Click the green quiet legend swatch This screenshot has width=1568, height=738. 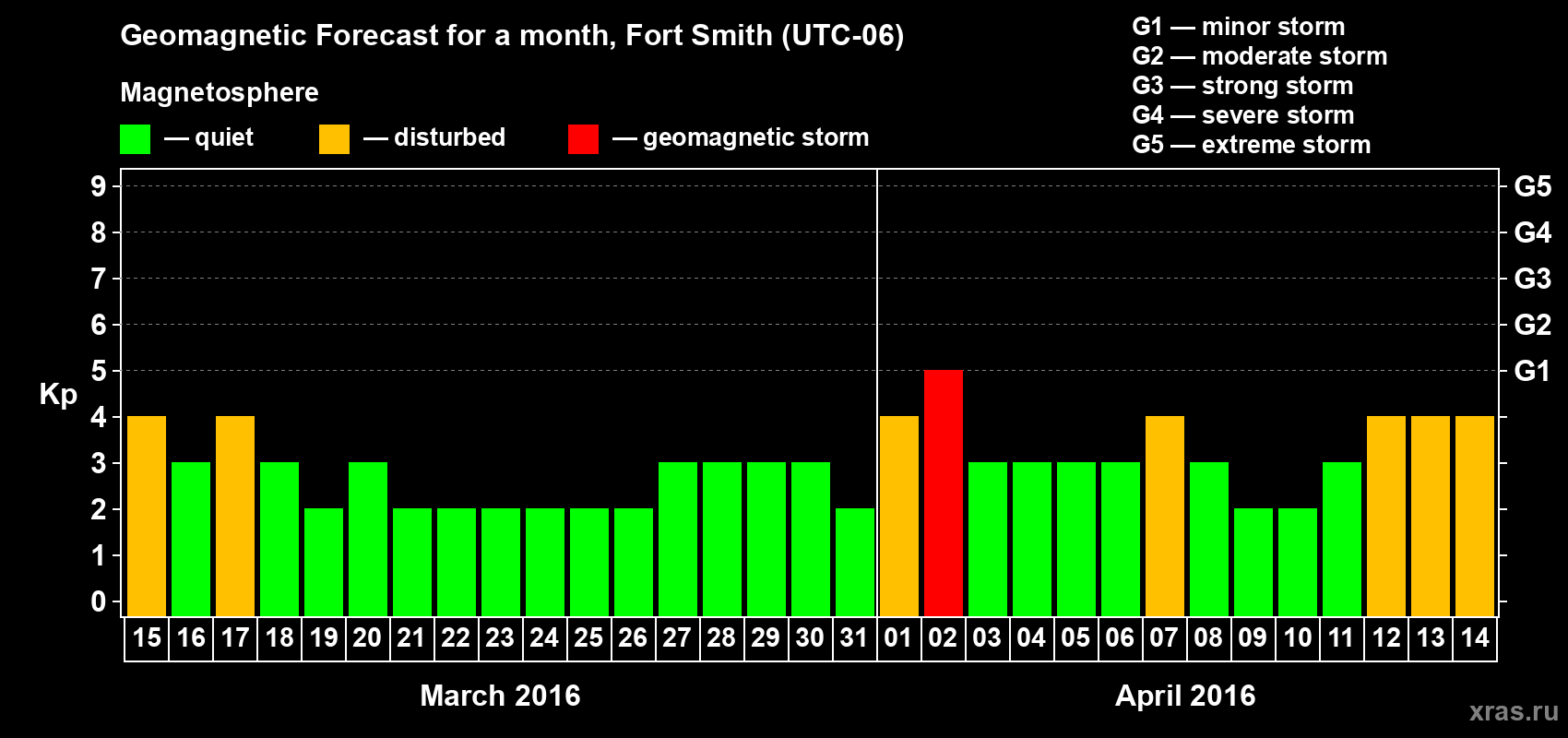coord(135,139)
